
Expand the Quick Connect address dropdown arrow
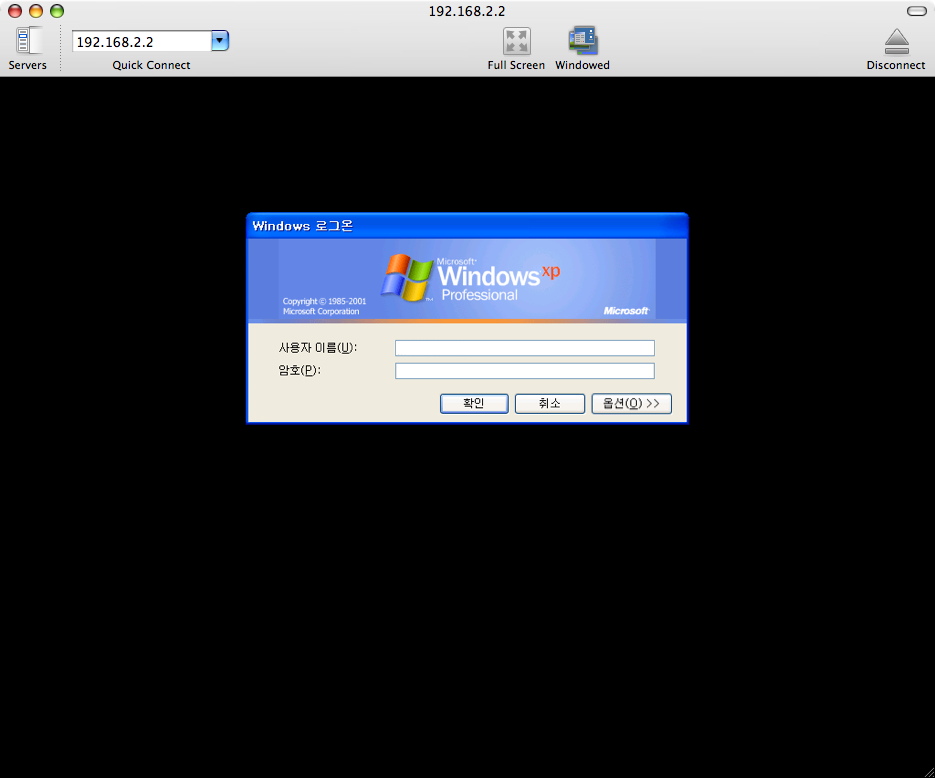[220, 41]
